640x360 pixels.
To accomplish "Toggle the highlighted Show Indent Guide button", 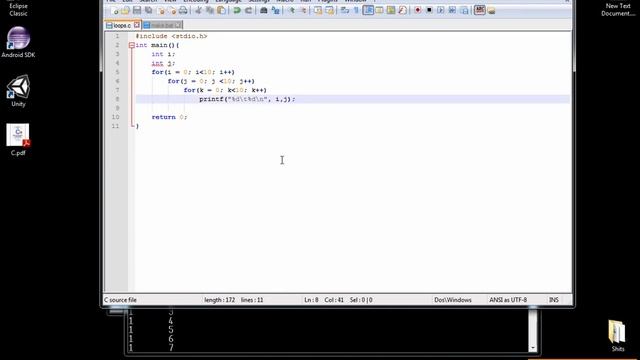I will [x=368, y=10].
